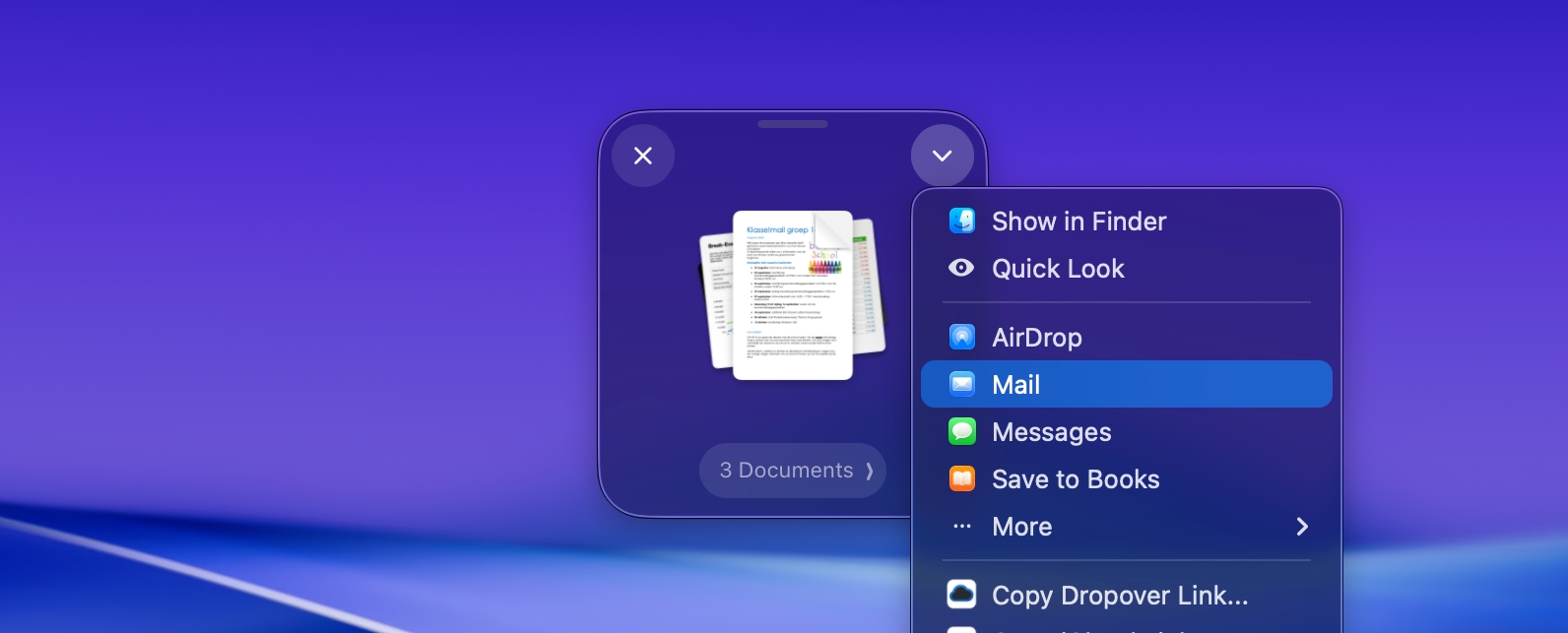Screen dimensions: 1568x633
Task: Expand the 3 Documents list button
Action: pyautogui.click(x=793, y=471)
